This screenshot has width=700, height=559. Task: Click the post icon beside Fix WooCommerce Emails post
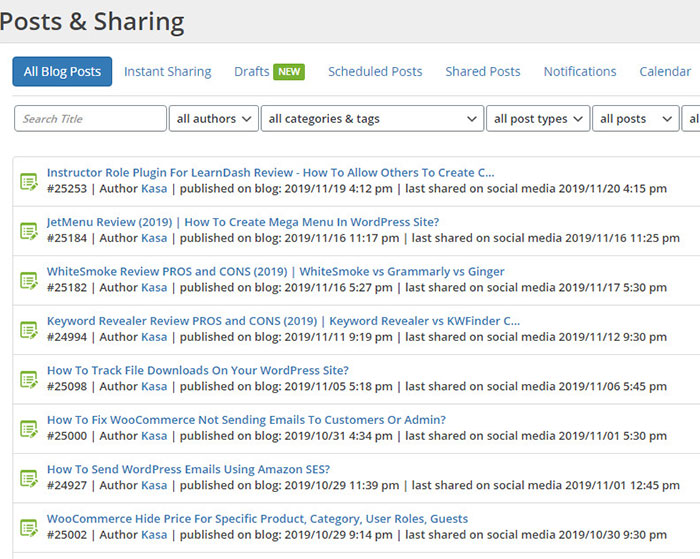[29, 429]
